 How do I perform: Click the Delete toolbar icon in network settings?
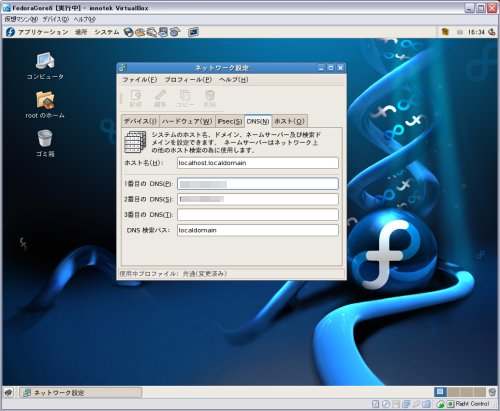[x=210, y=98]
